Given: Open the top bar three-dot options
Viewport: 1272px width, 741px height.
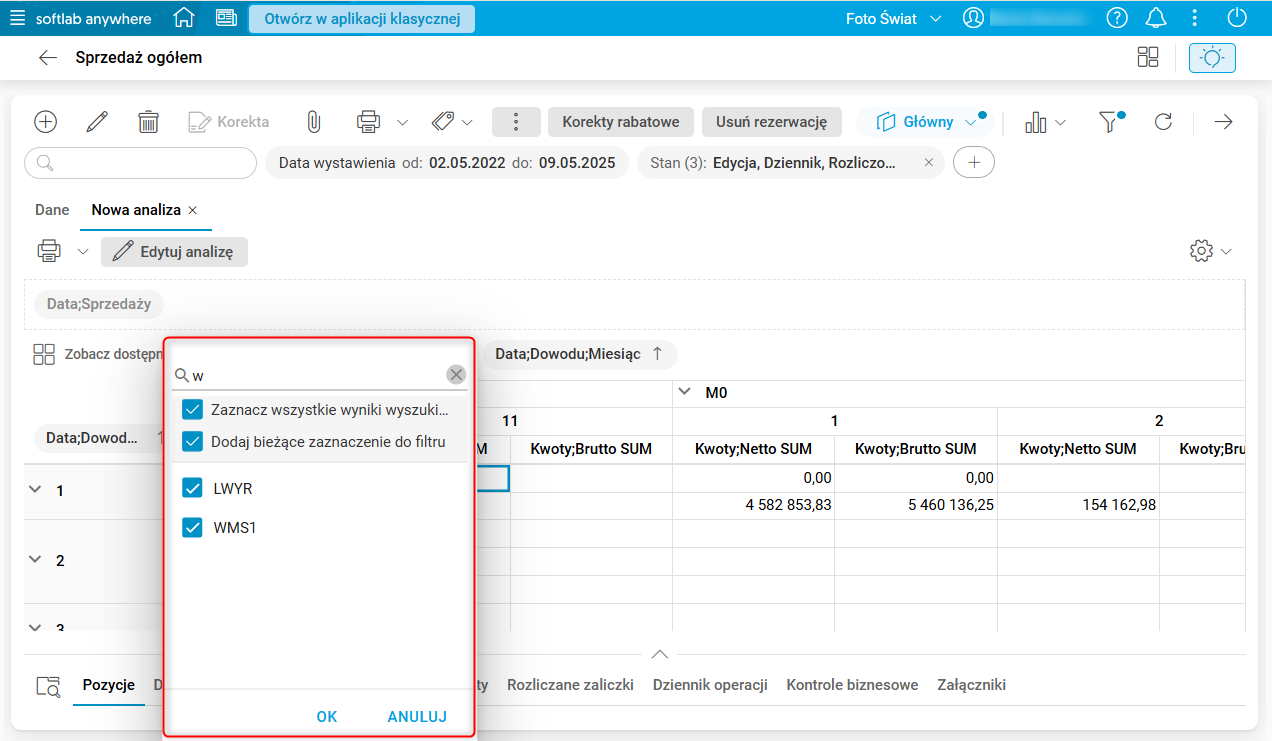Looking at the screenshot, I should (x=1195, y=18).
